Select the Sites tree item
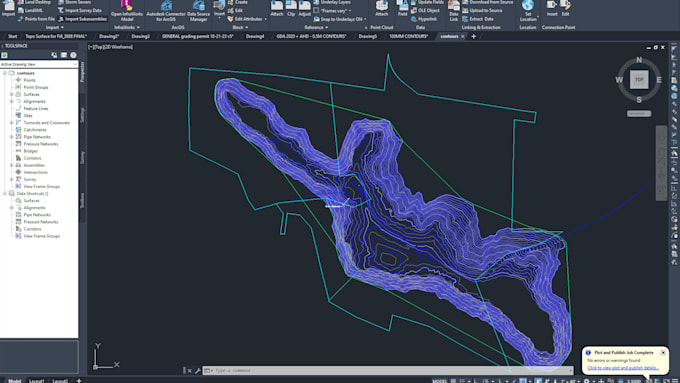This screenshot has width=680, height=383. point(28,116)
